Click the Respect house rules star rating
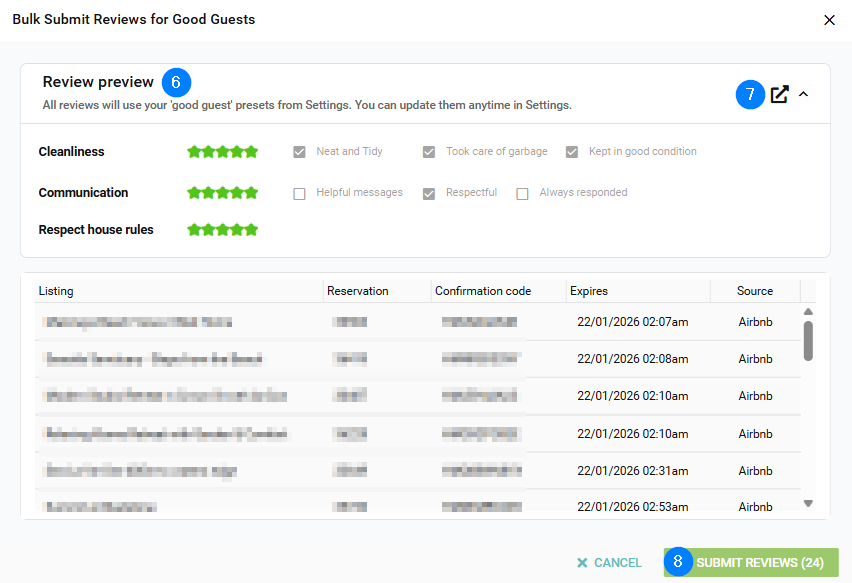Screen dimensions: 852x583 coord(223,230)
